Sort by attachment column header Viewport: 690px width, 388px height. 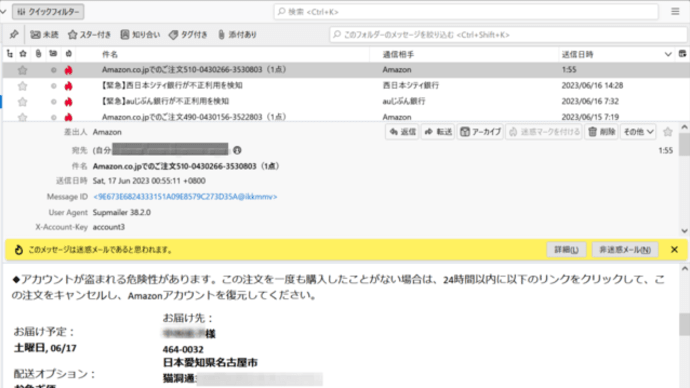click(39, 54)
